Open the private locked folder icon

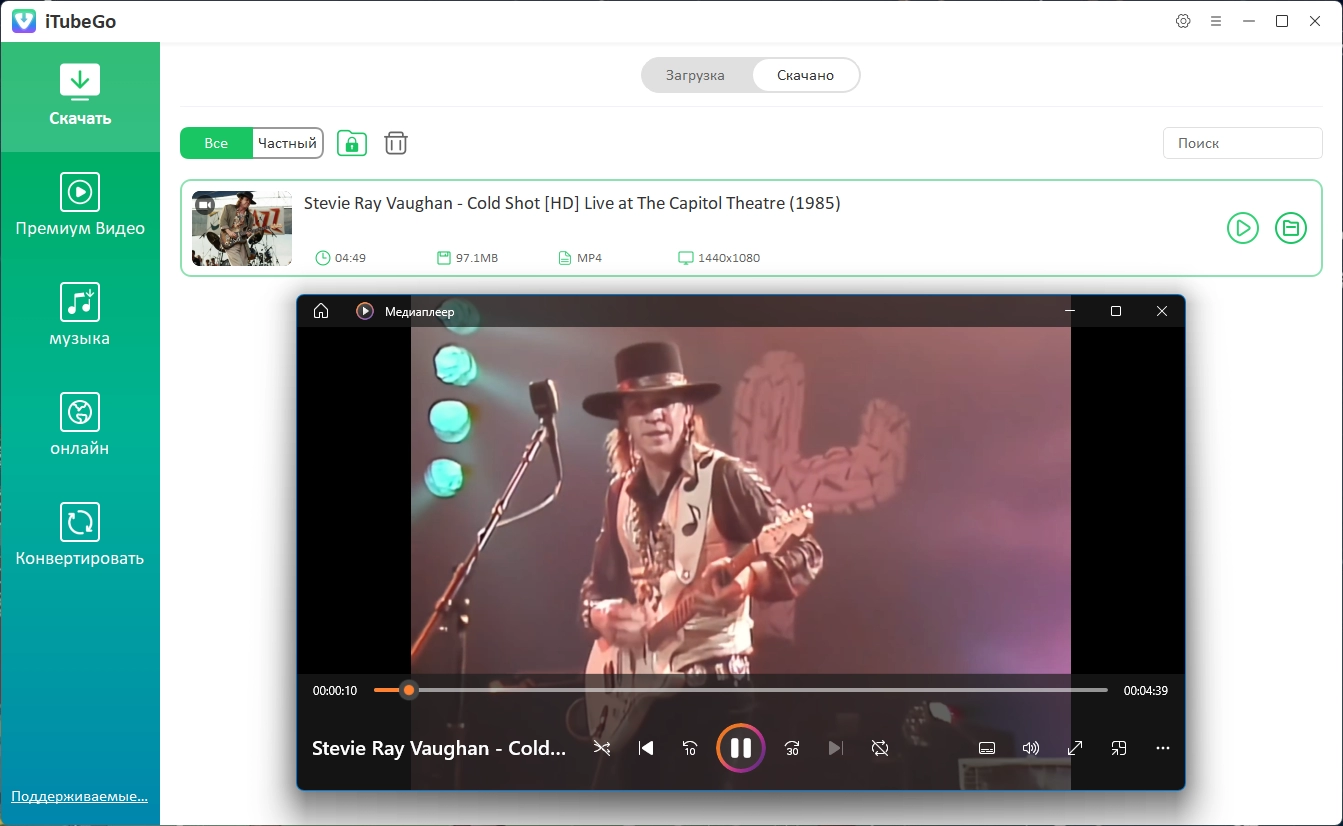[x=351, y=143]
